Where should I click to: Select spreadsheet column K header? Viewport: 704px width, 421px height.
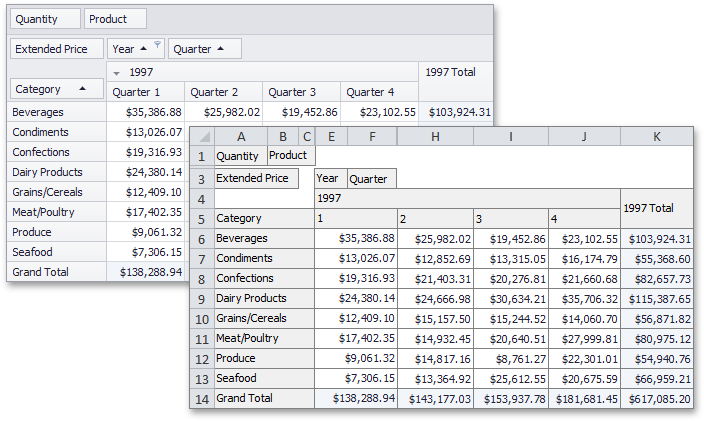click(656, 136)
